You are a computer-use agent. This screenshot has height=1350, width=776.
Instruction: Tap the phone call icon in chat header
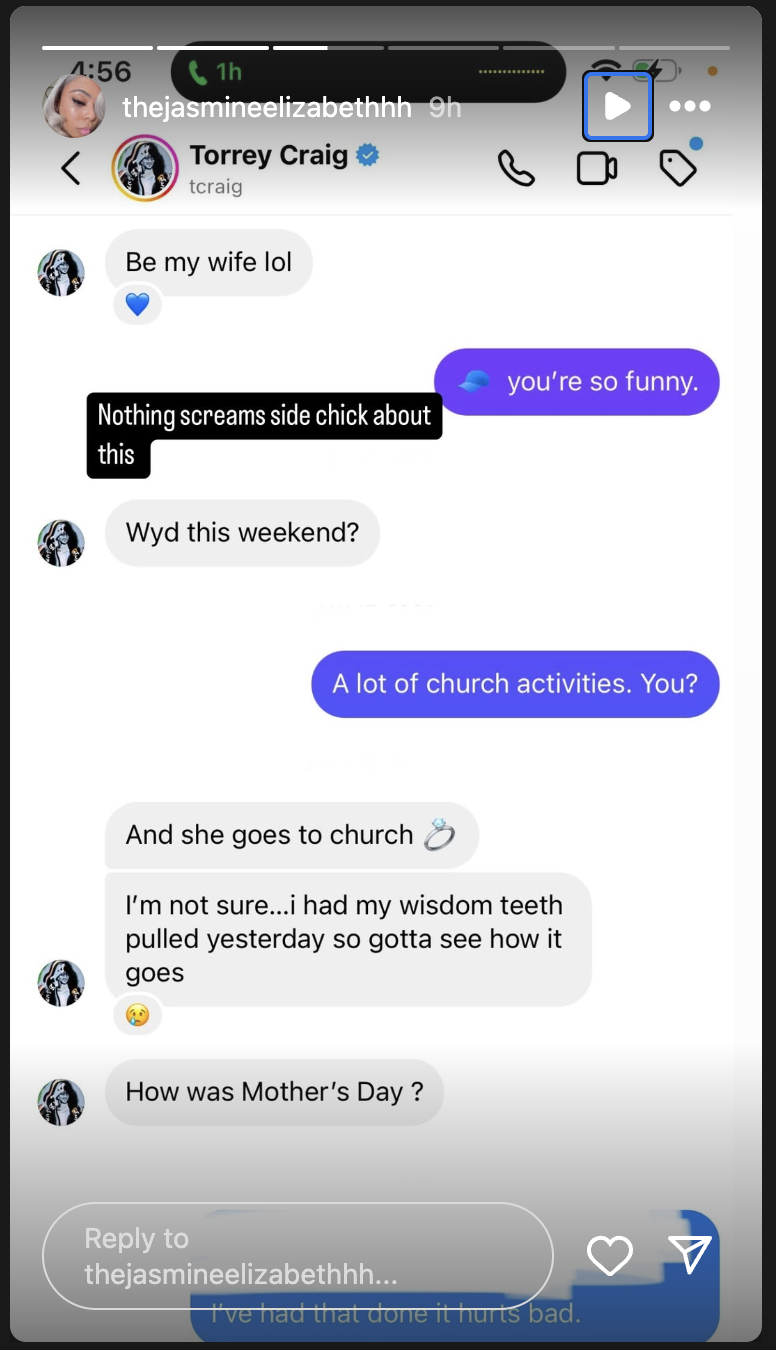pyautogui.click(x=516, y=168)
